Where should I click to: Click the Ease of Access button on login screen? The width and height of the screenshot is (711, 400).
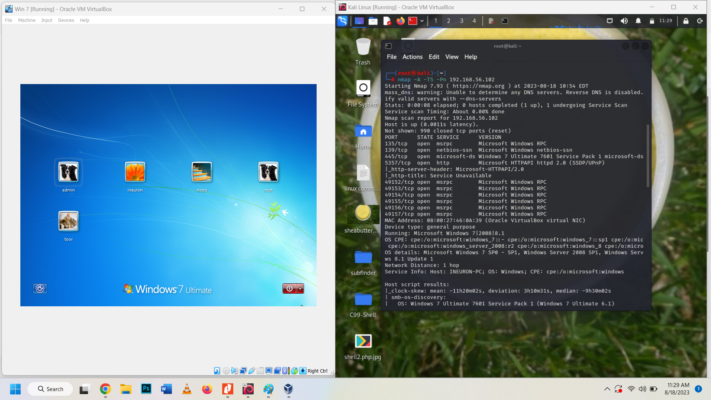pyautogui.click(x=39, y=288)
